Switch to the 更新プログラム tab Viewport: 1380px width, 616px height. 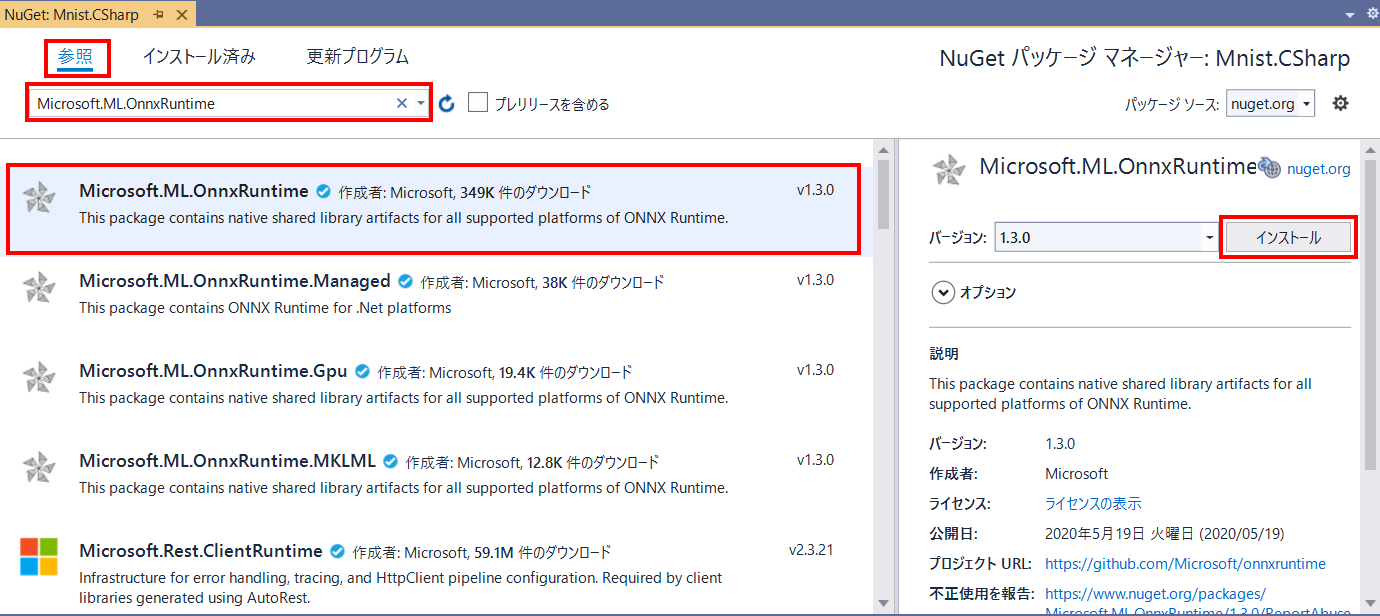pos(357,57)
